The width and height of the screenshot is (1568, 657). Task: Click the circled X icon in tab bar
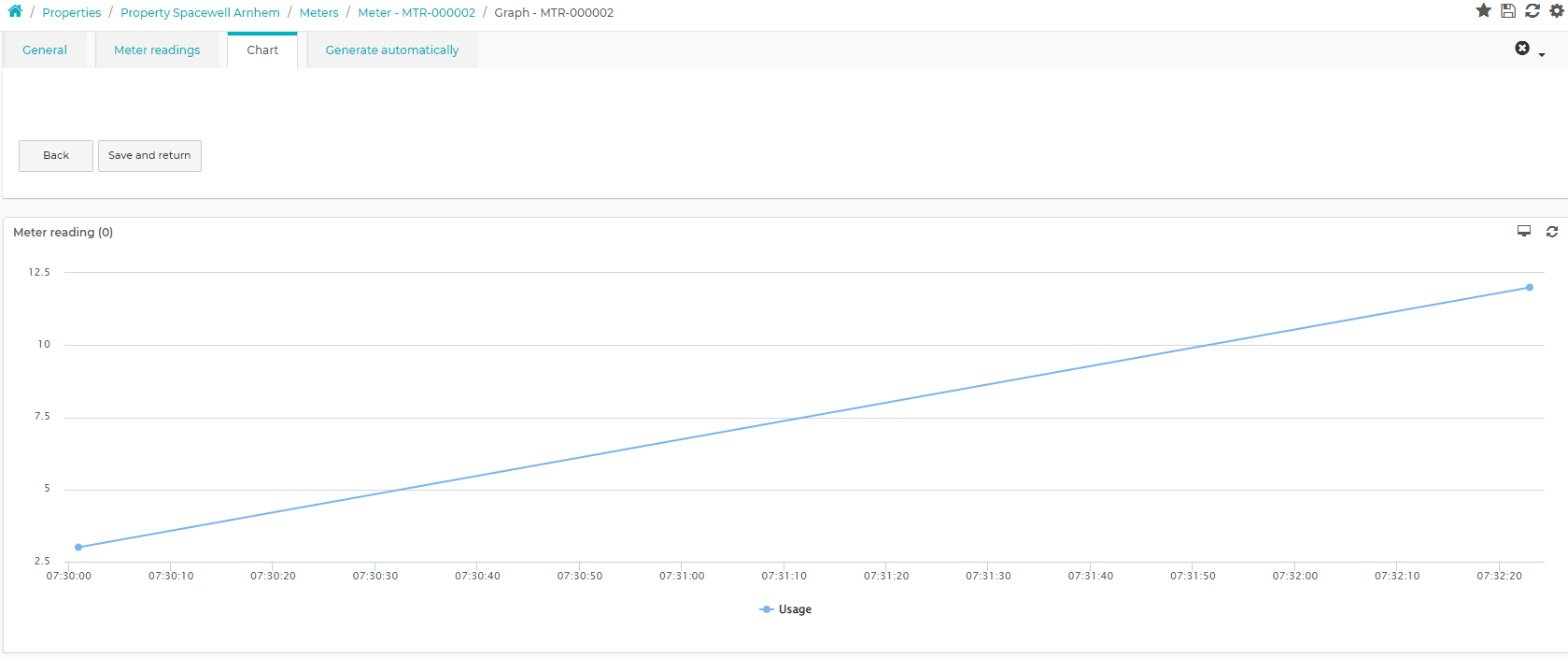coord(1522,48)
